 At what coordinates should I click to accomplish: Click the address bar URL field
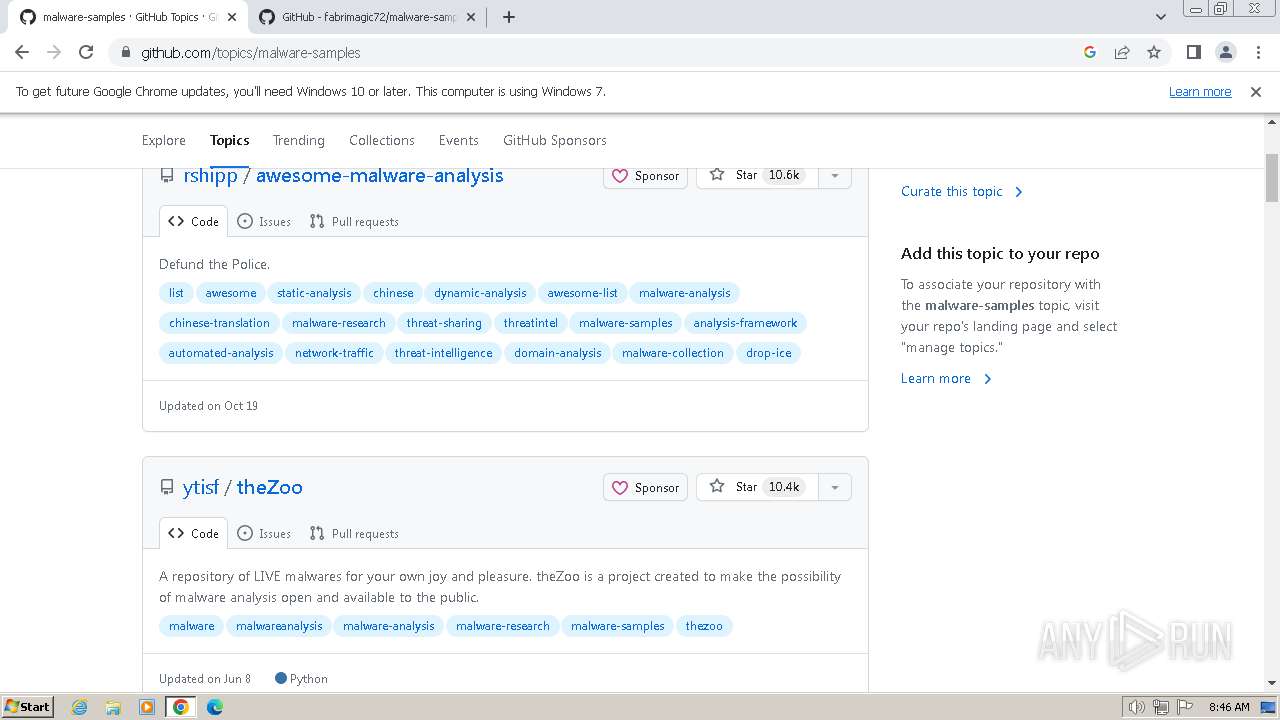coord(600,52)
